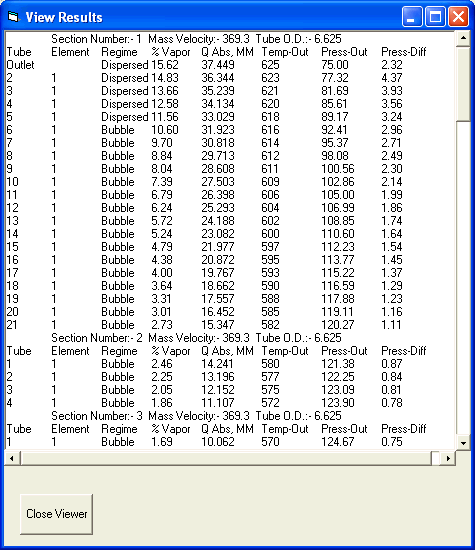This screenshot has width=475, height=550.
Task: Click the horizontal scrollbar left arrow
Action: click(x=12, y=458)
